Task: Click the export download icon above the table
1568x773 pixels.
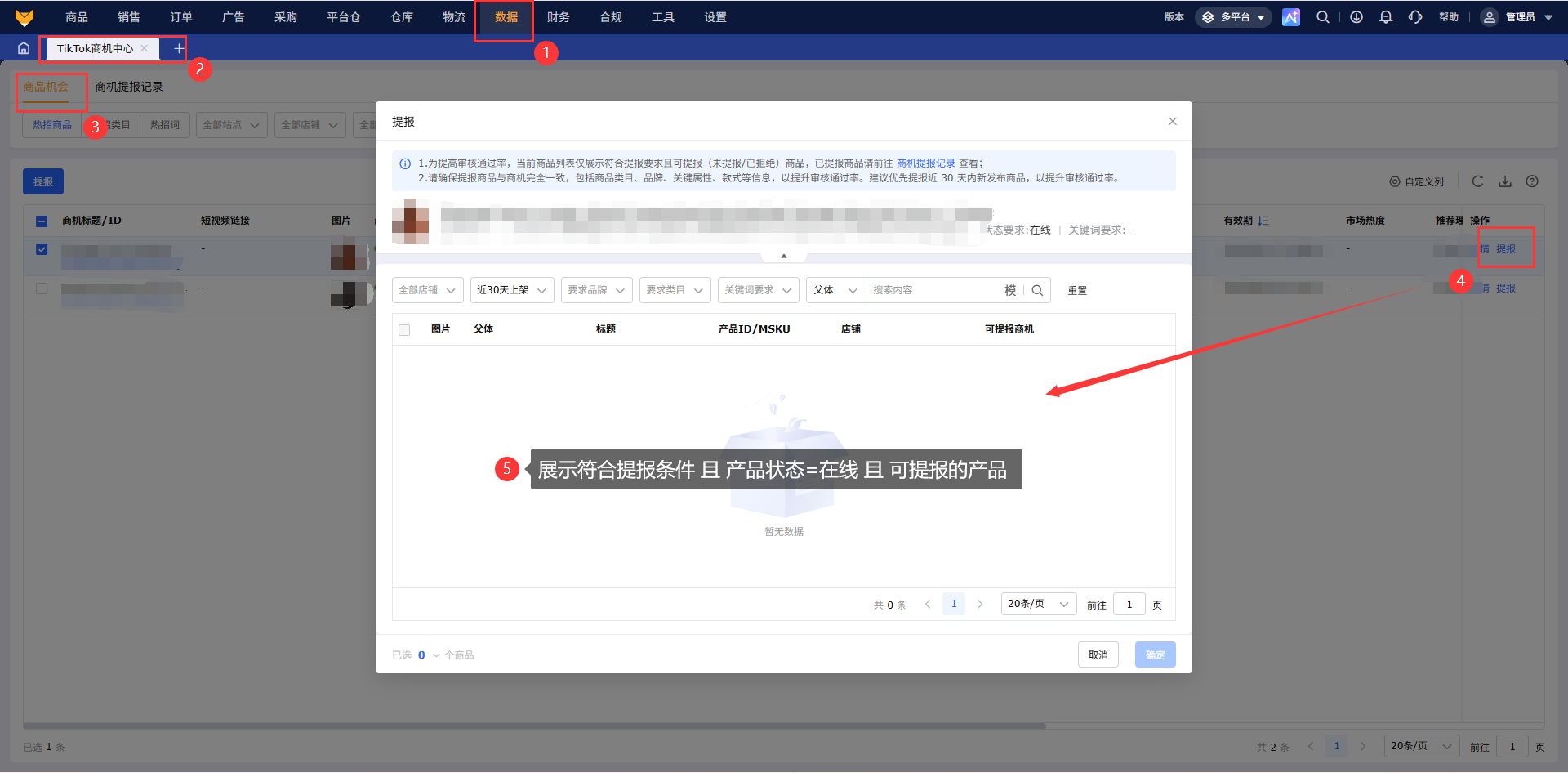Action: point(1505,181)
